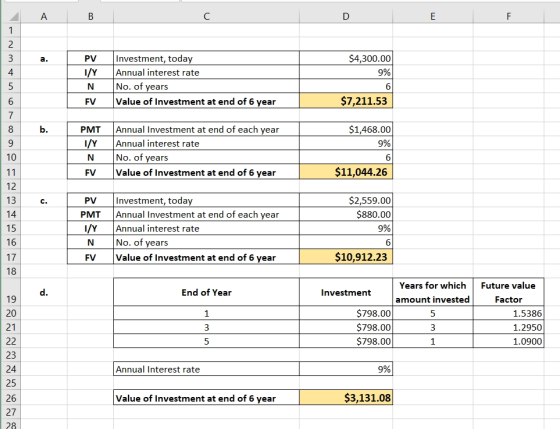Select highlighted result $3,131.08
The height and width of the screenshot is (429, 560).
[346, 398]
